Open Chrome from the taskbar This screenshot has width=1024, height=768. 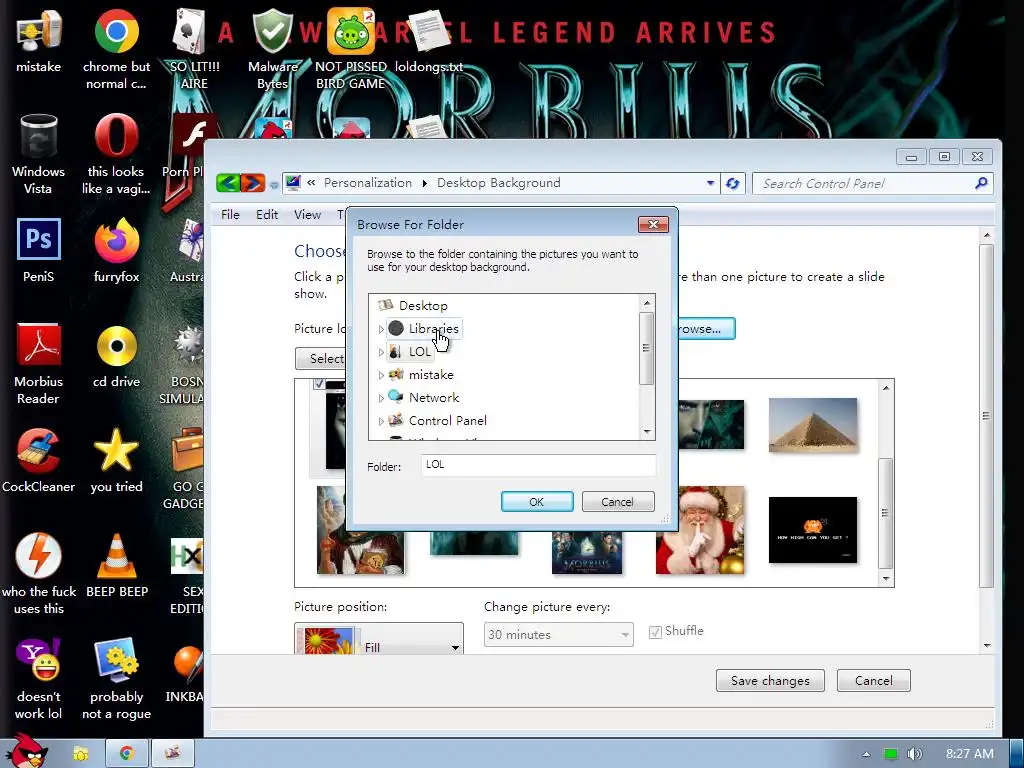(x=127, y=754)
